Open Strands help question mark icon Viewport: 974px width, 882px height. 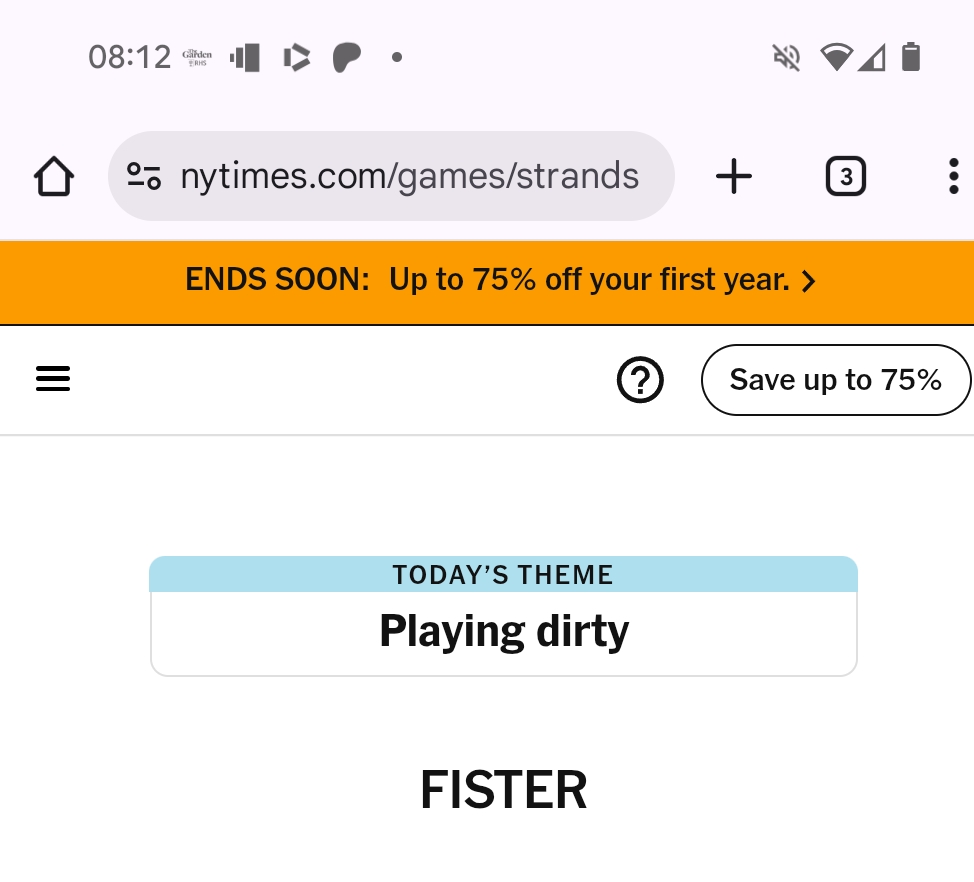tap(640, 380)
